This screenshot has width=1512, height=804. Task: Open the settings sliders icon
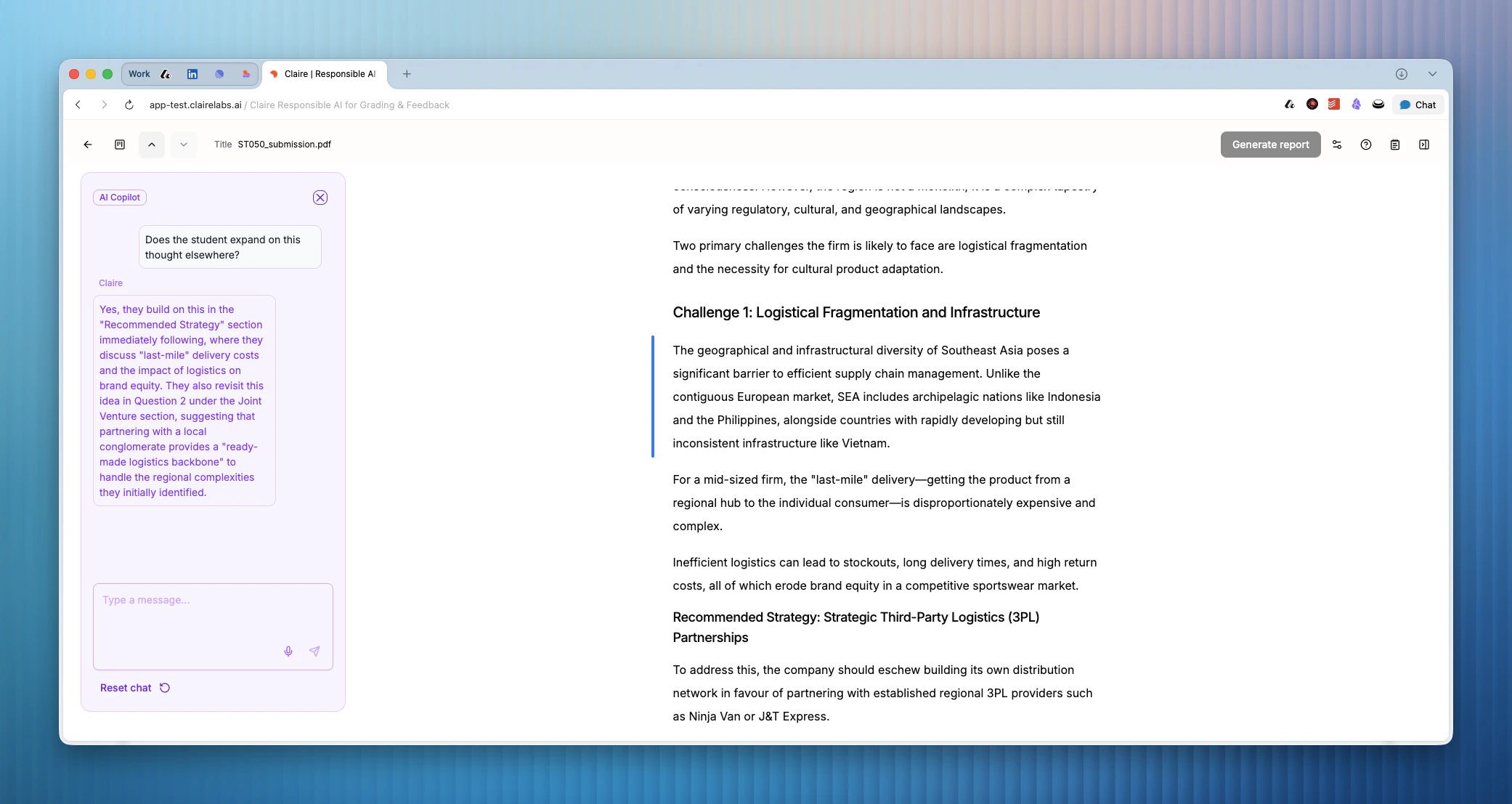pyautogui.click(x=1337, y=145)
